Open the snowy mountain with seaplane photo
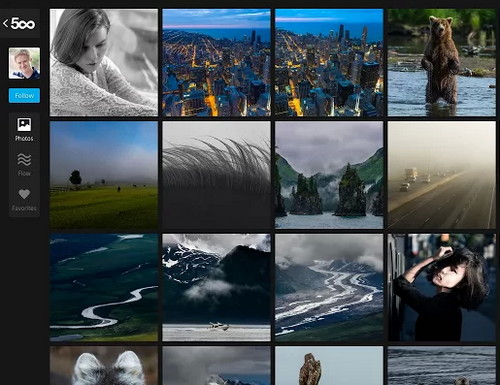Screen dimensions: 500x385 point(216,287)
